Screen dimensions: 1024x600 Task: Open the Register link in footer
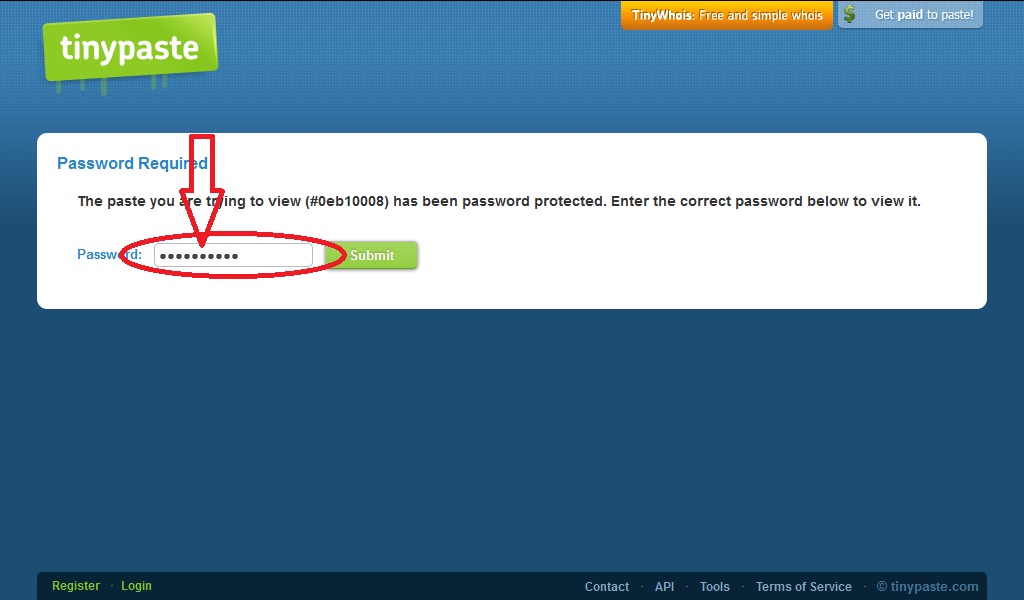(76, 586)
